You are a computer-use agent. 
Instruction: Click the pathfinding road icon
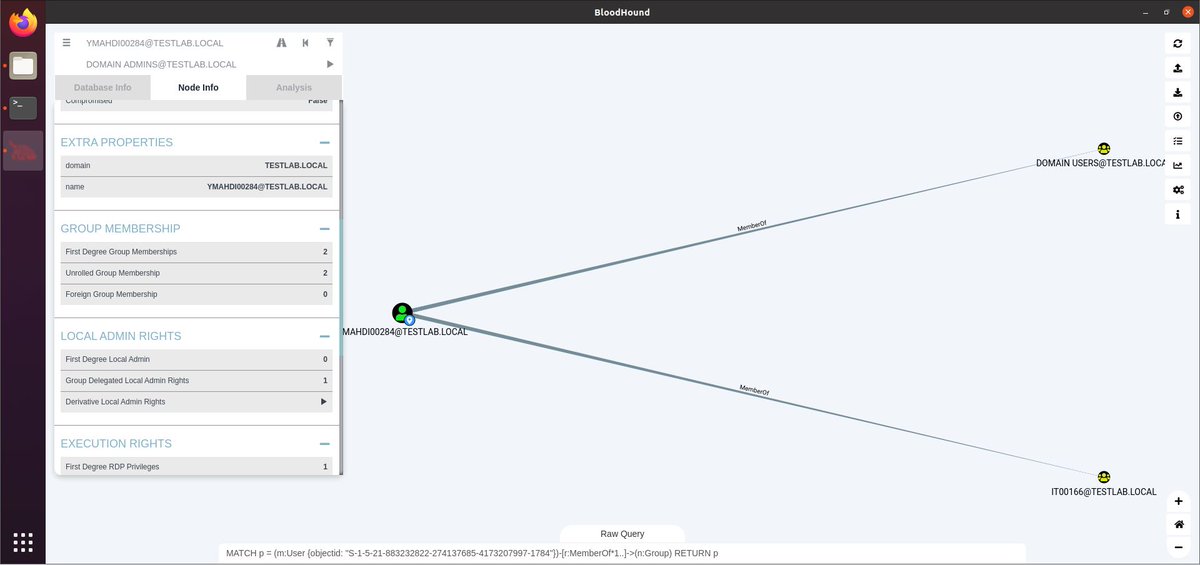[281, 43]
